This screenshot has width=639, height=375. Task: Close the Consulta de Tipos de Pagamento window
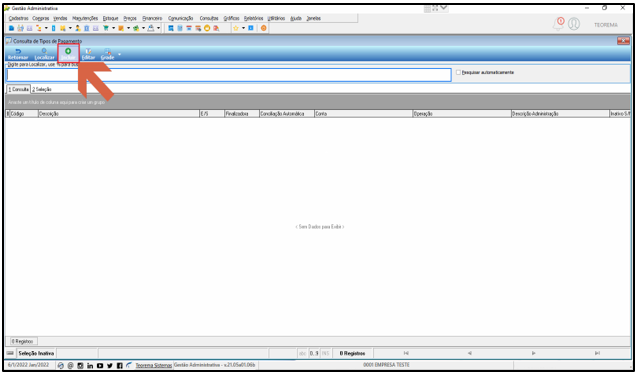coord(623,41)
